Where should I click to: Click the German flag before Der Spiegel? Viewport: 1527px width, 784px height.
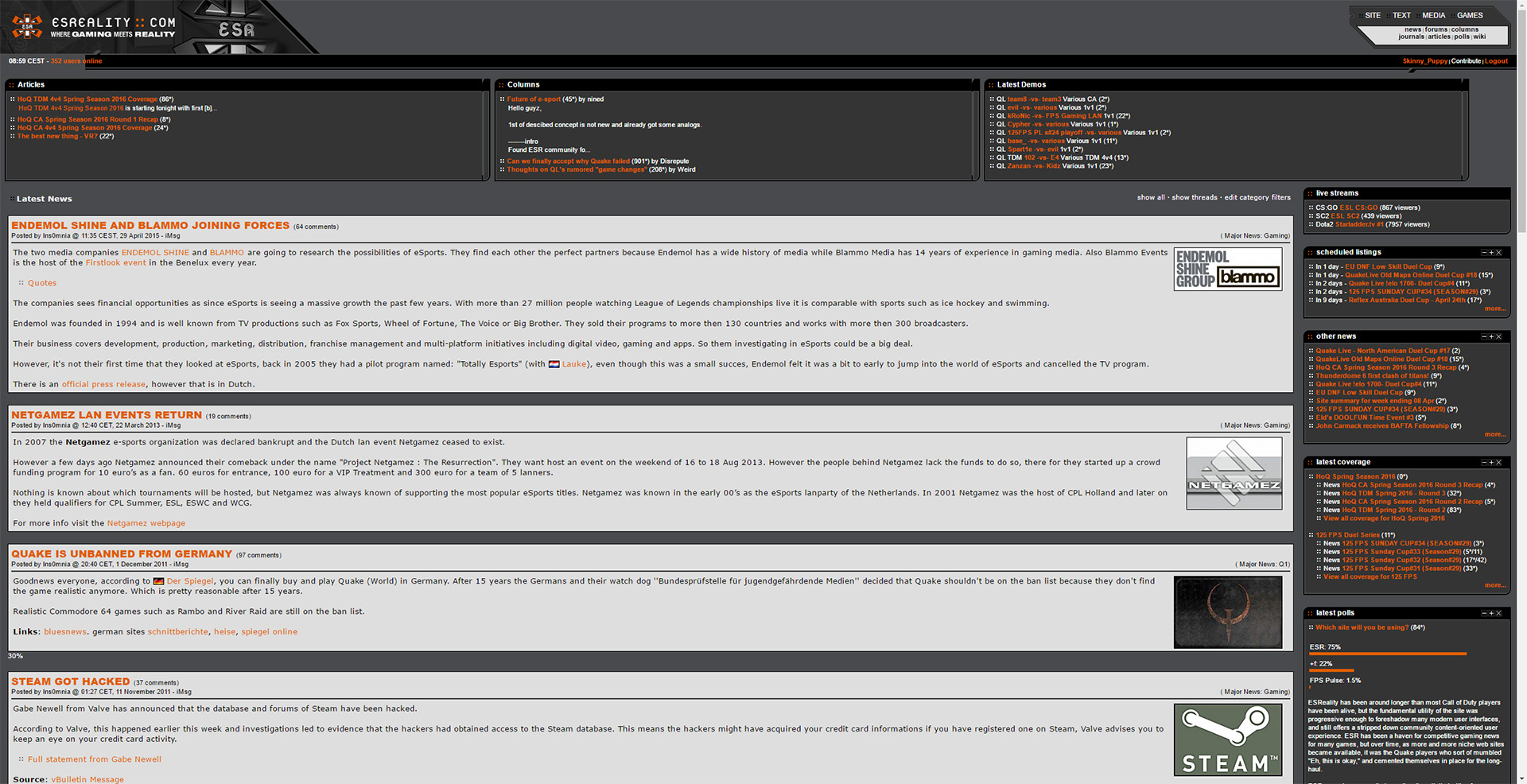pyautogui.click(x=158, y=582)
